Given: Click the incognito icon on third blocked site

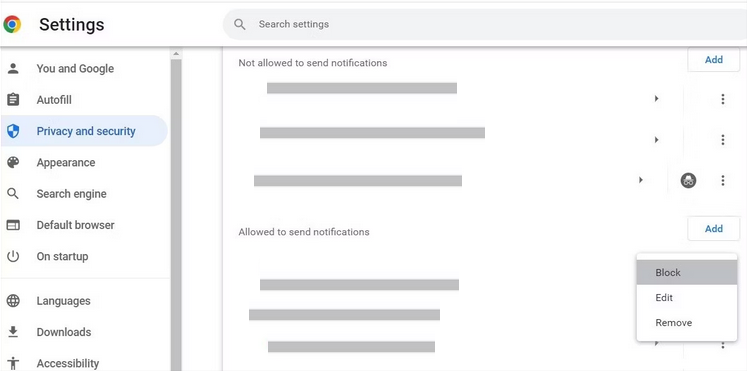Looking at the screenshot, I should pos(688,180).
